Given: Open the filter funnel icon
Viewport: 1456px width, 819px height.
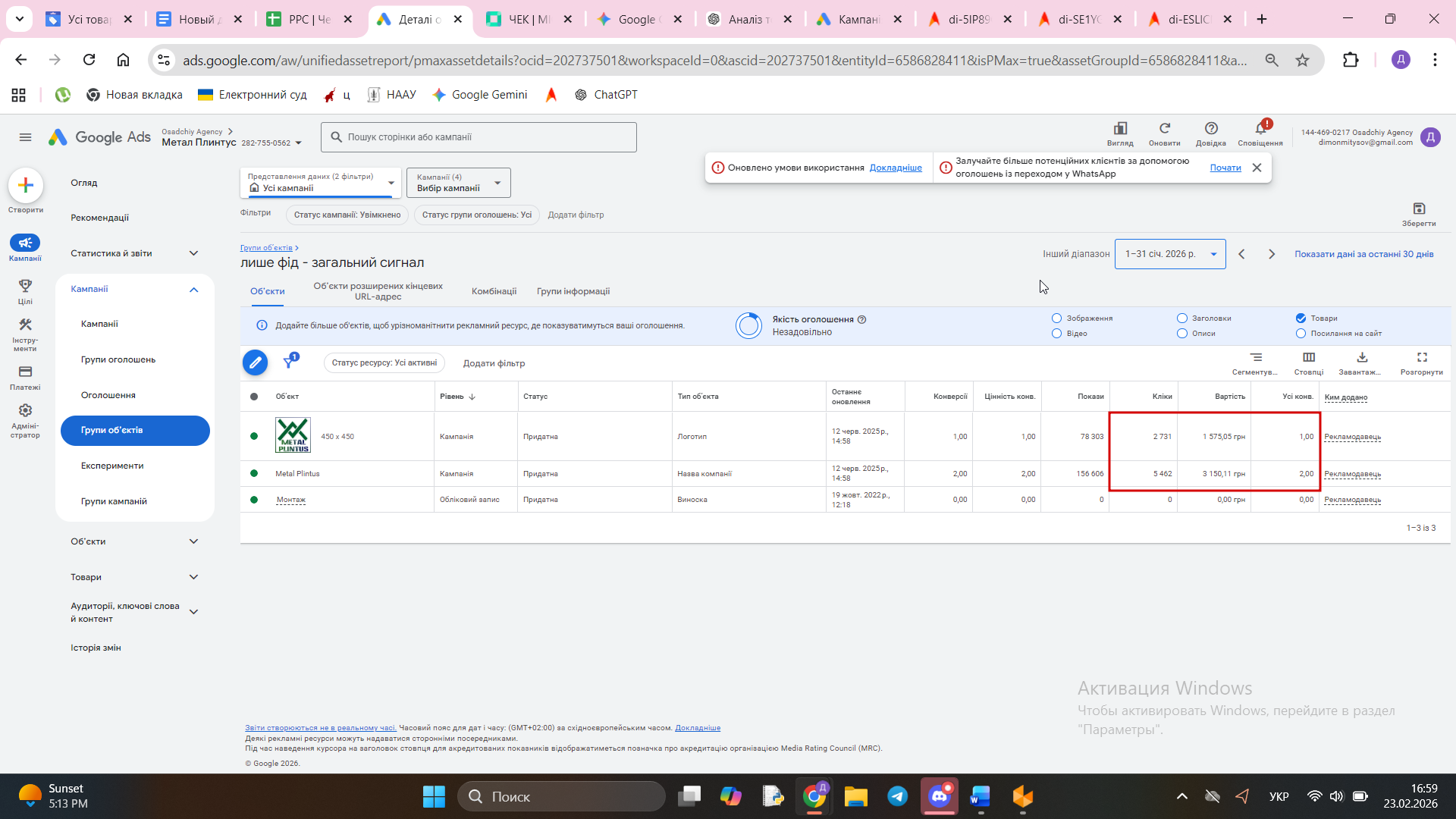Looking at the screenshot, I should (x=289, y=362).
